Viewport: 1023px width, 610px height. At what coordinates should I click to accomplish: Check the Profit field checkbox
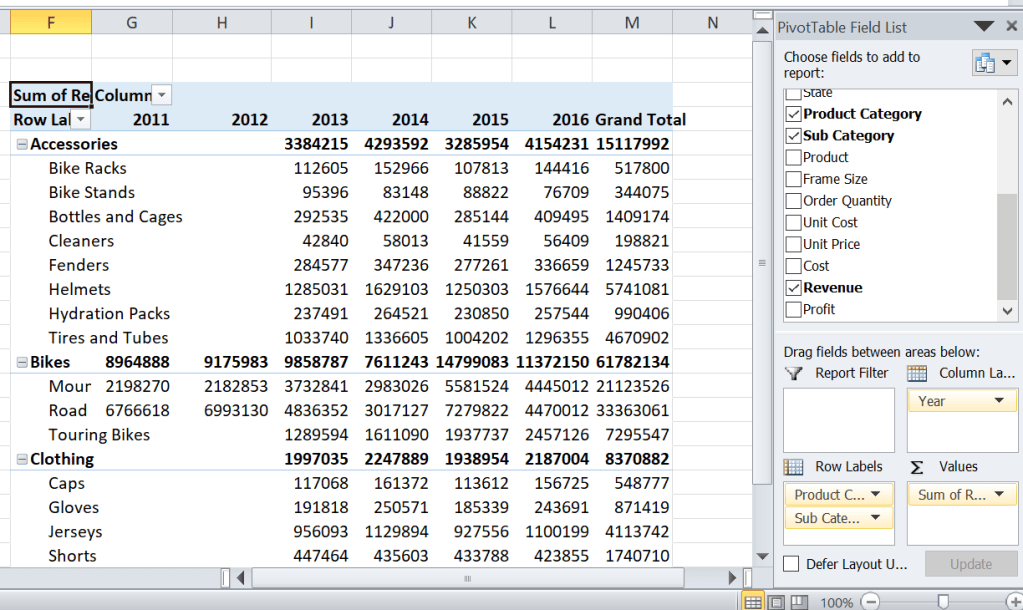tap(794, 310)
